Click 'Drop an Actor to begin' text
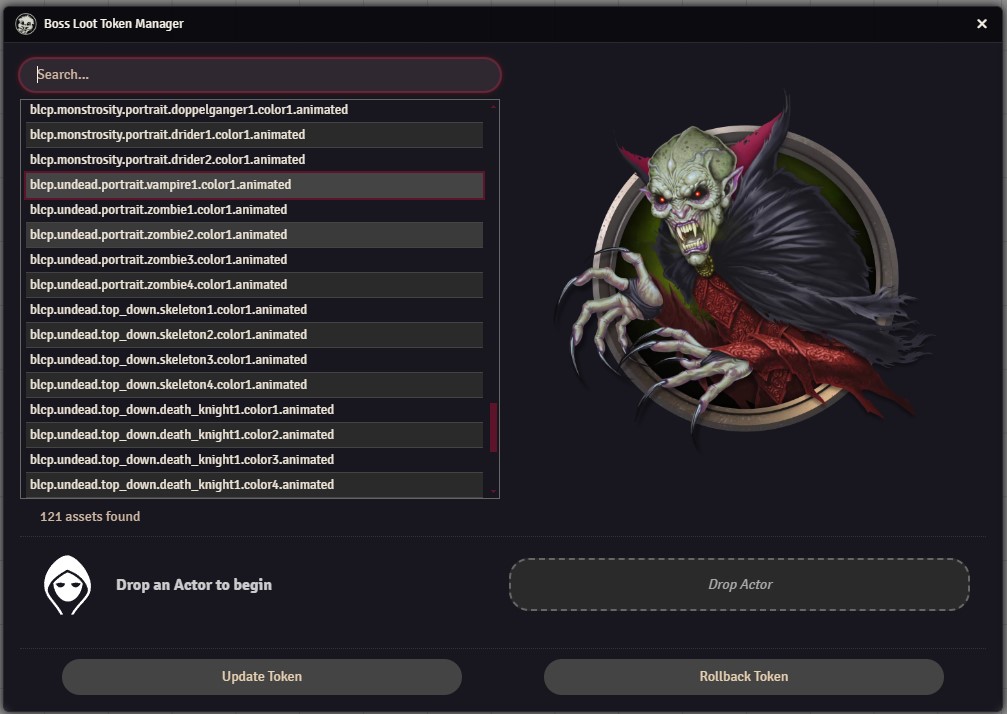Screen dimensions: 1007x714 [x=194, y=585]
